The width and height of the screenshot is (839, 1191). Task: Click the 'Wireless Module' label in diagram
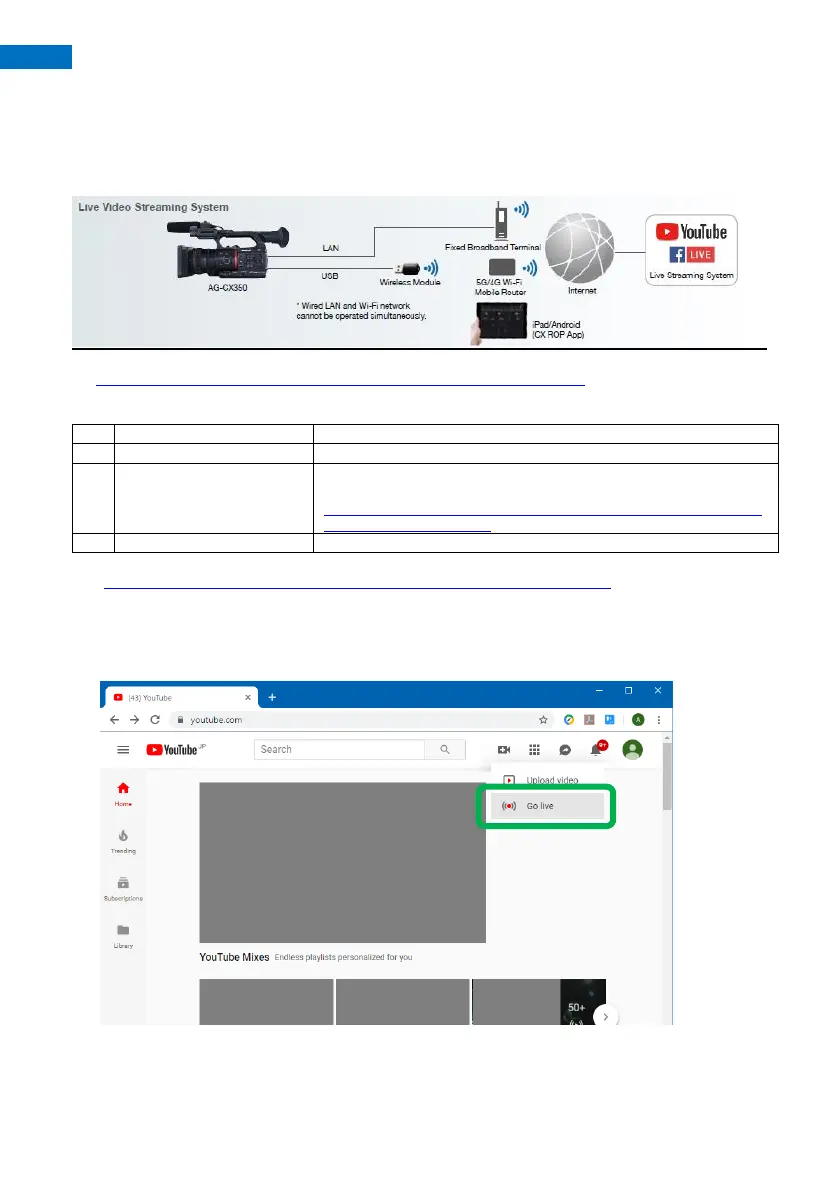pyautogui.click(x=410, y=282)
